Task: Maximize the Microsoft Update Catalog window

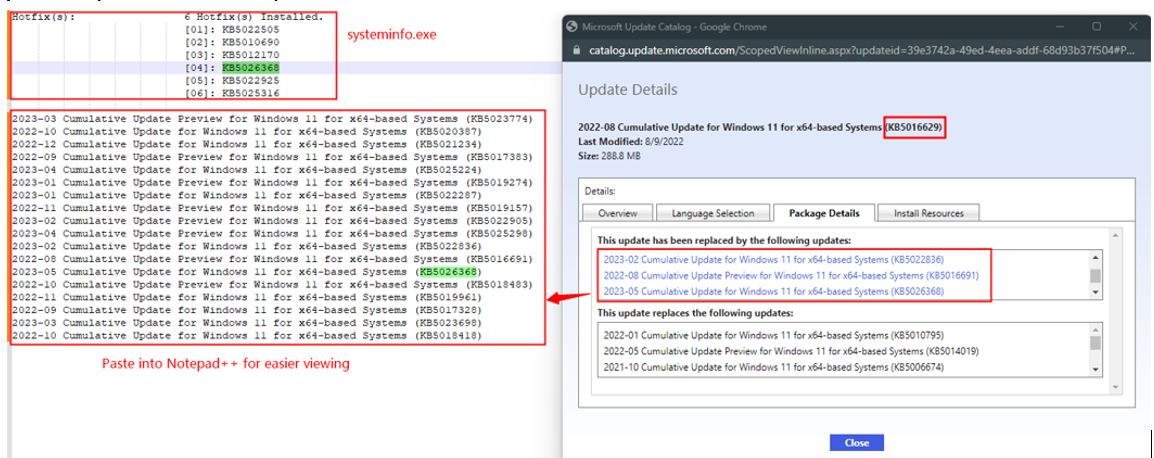Action: click(1097, 27)
